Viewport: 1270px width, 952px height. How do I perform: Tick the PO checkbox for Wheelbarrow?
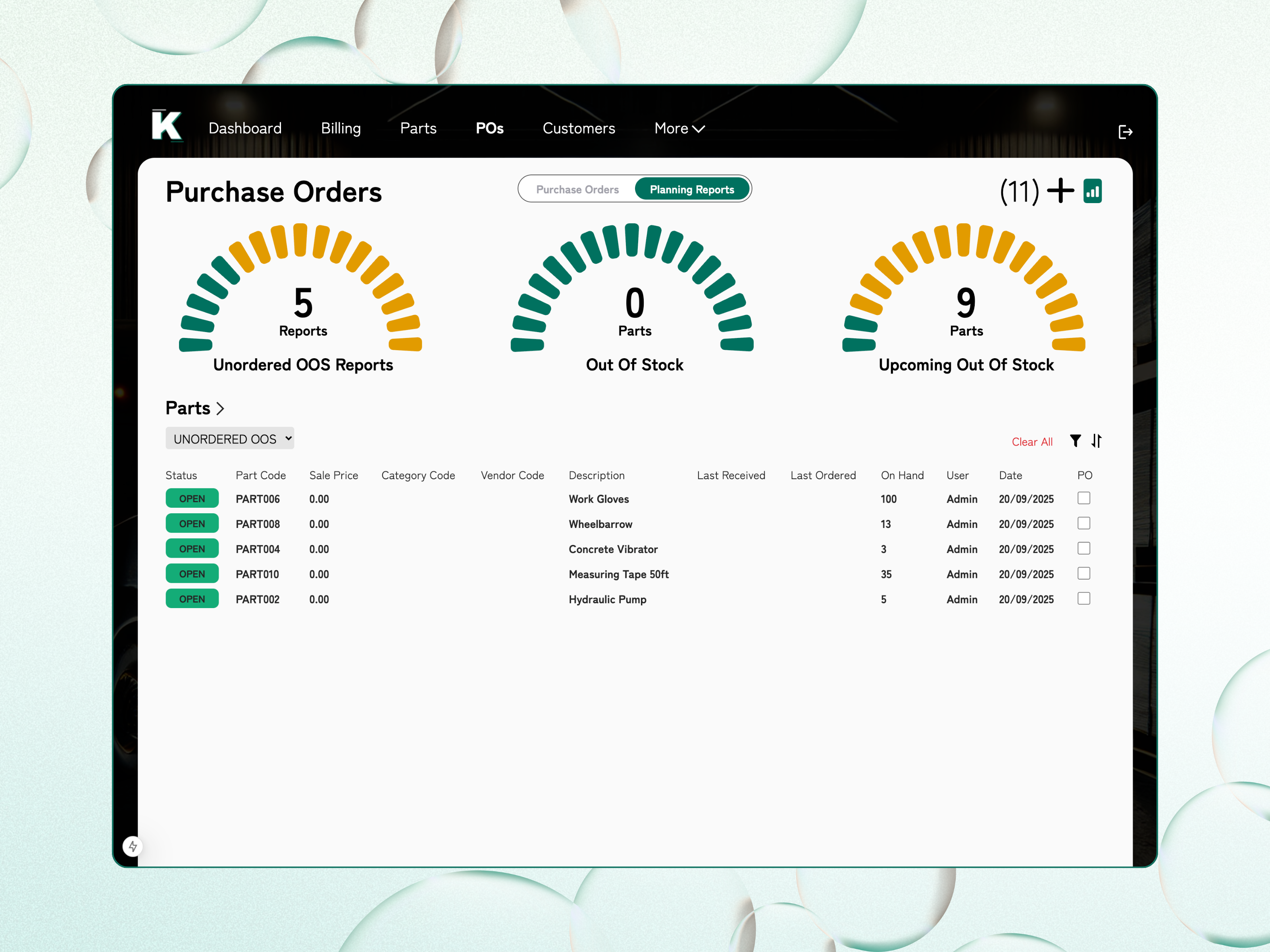point(1083,523)
